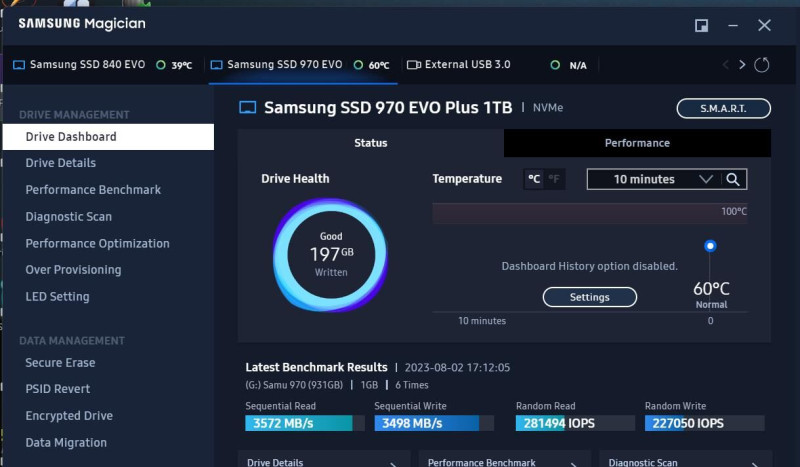Expand the Drive Details card arrow

(393, 463)
